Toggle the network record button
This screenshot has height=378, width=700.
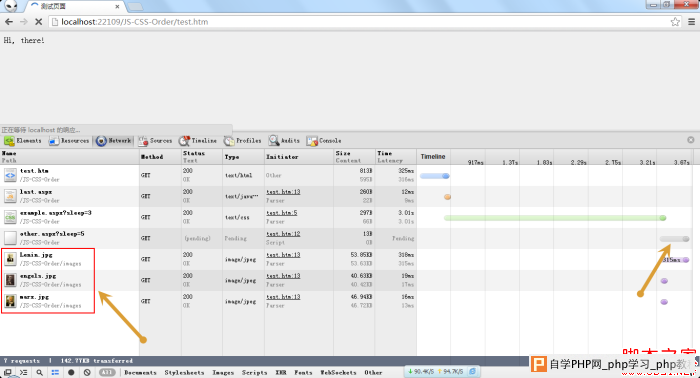pyautogui.click(x=71, y=372)
